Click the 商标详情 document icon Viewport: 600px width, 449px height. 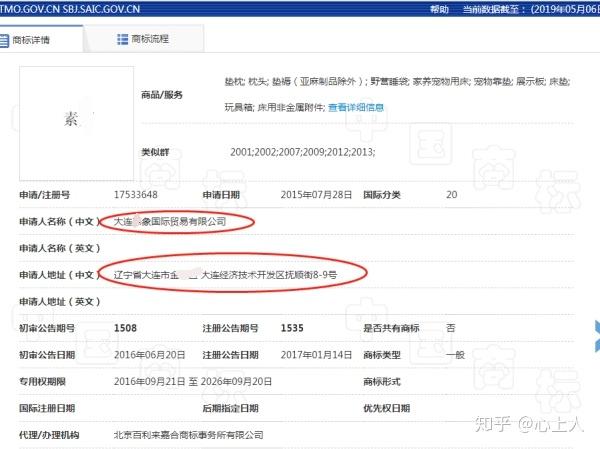tap(4, 40)
